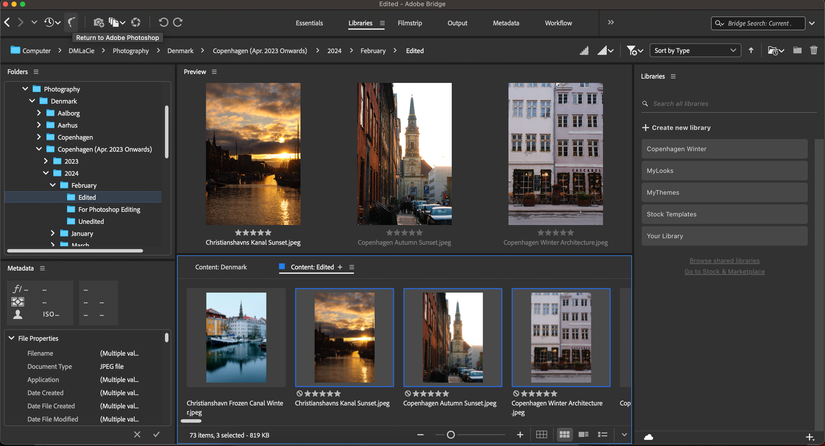Switch to list view layout
Screen dimensions: 825x446
[601, 435]
